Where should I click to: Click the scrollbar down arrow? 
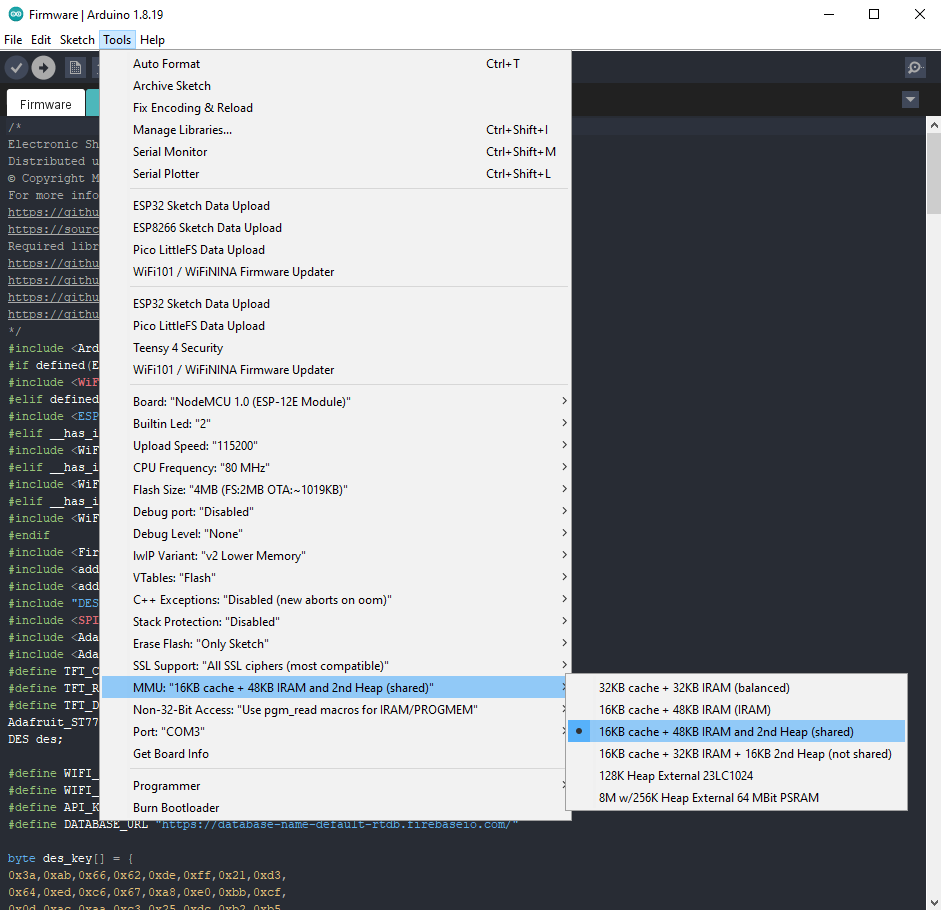(x=933, y=902)
